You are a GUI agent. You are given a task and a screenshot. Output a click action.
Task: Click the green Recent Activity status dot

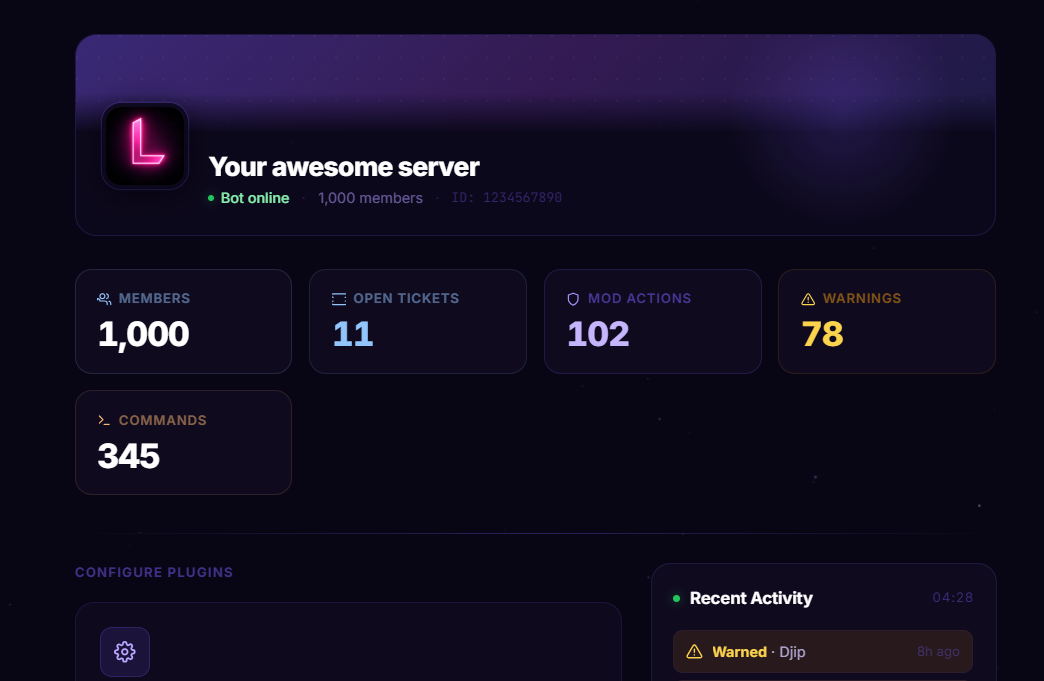tap(676, 598)
